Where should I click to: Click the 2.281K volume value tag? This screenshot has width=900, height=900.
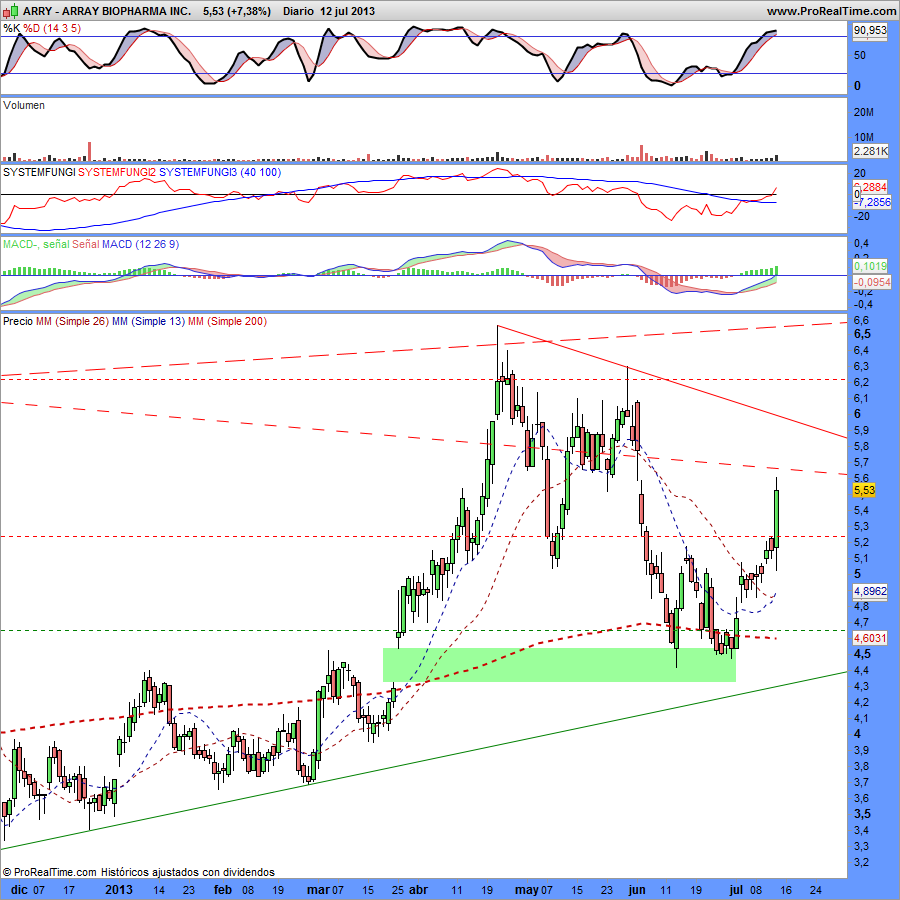pos(870,151)
